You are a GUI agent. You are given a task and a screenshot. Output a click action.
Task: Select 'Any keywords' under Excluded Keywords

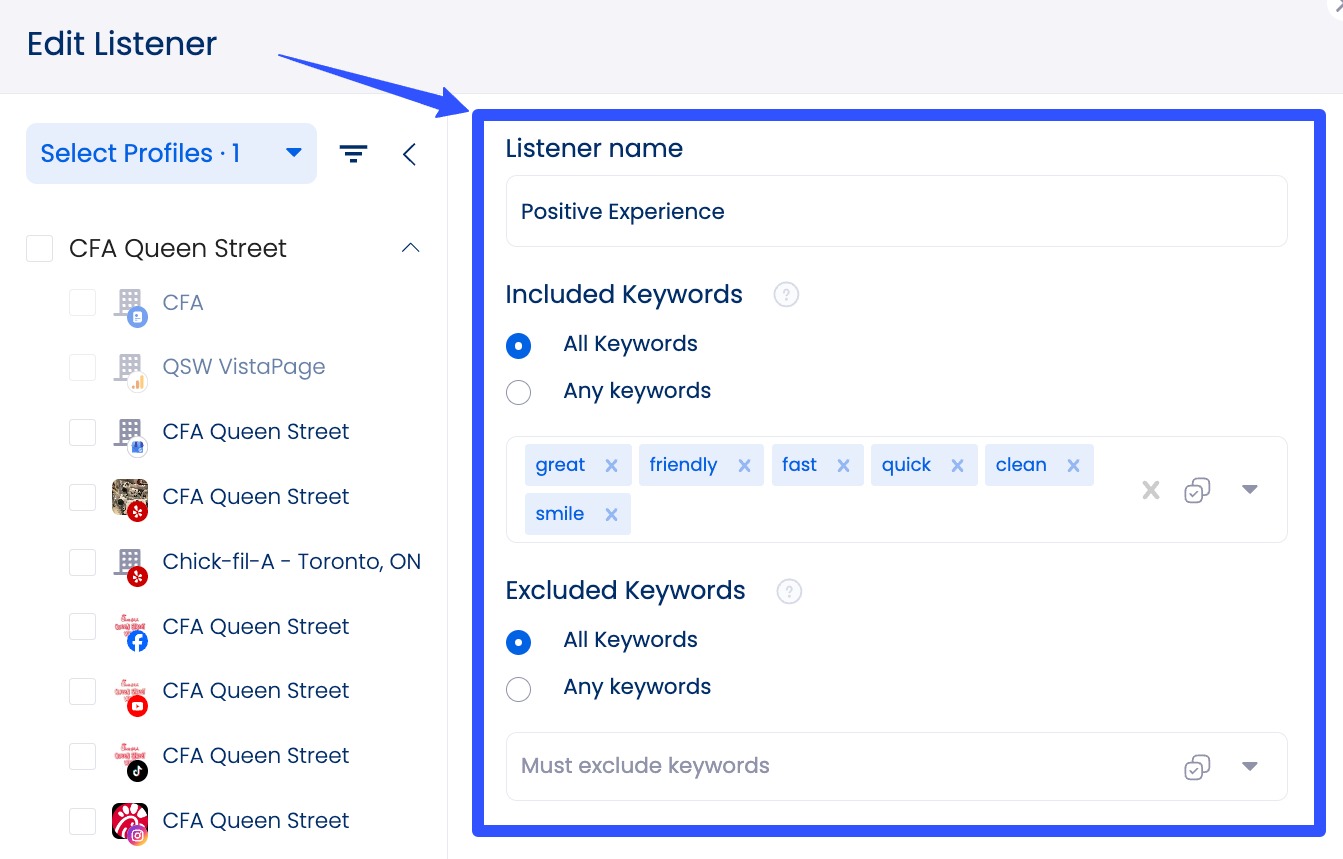[519, 688]
